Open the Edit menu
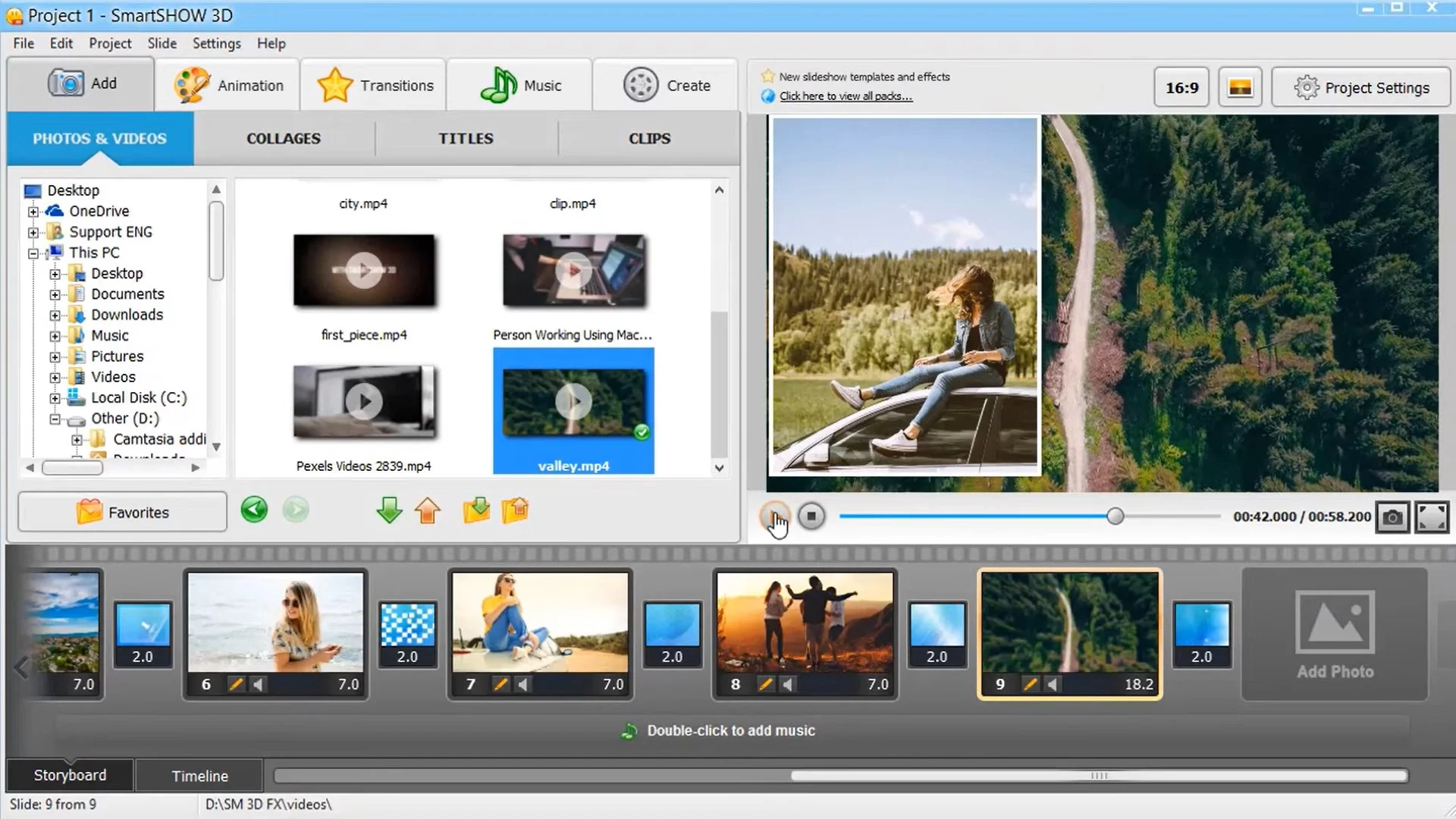This screenshot has width=1456, height=819. (61, 43)
